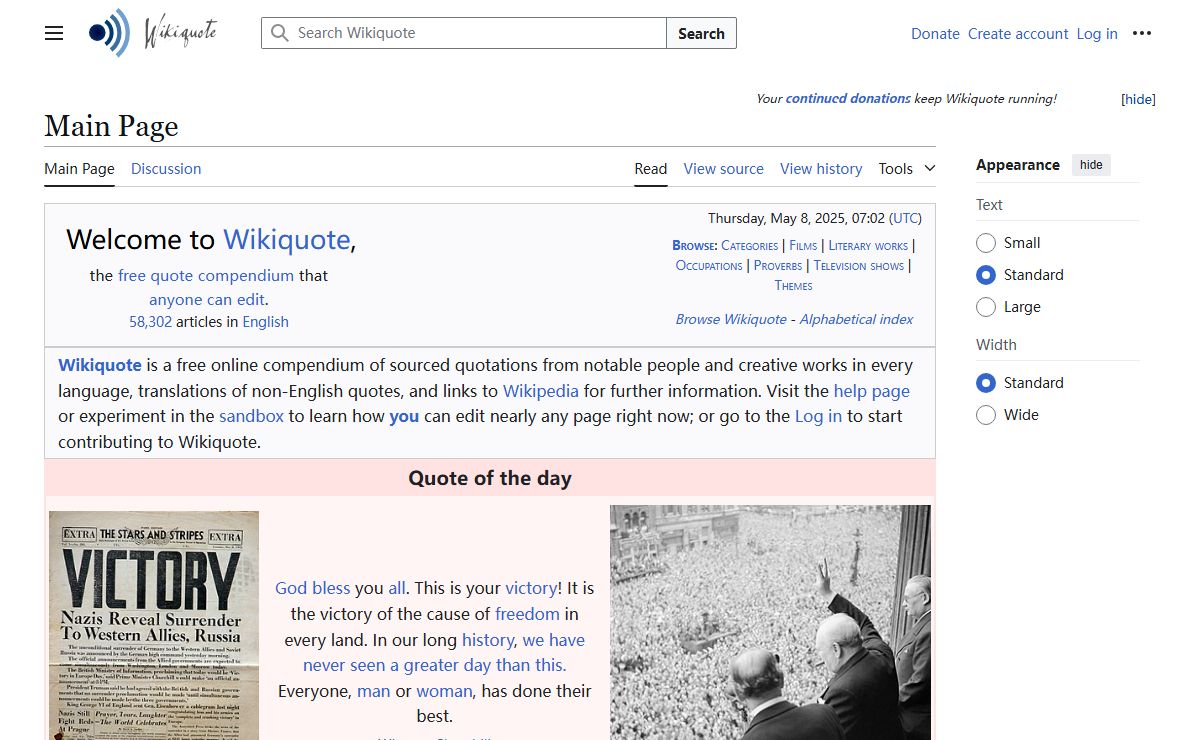
Task: Click 'history' link in quote
Action: (488, 640)
